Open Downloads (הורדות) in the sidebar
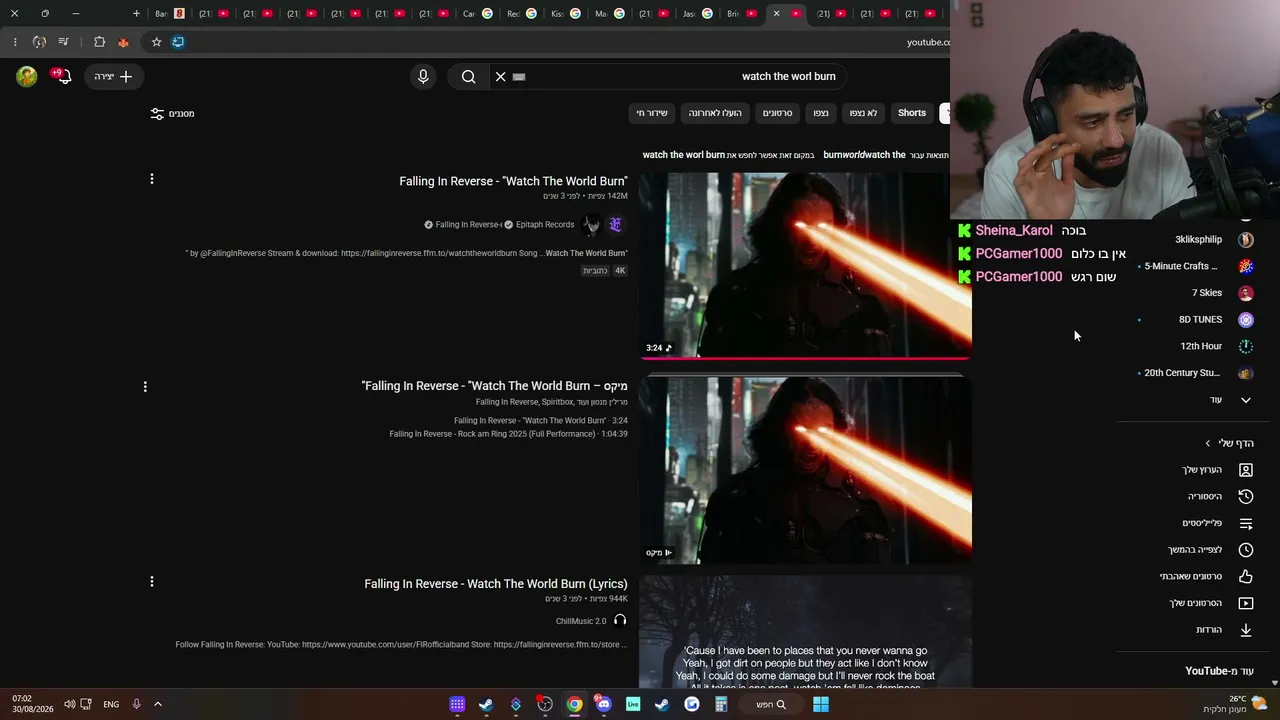This screenshot has height=720, width=1280. point(1224,630)
